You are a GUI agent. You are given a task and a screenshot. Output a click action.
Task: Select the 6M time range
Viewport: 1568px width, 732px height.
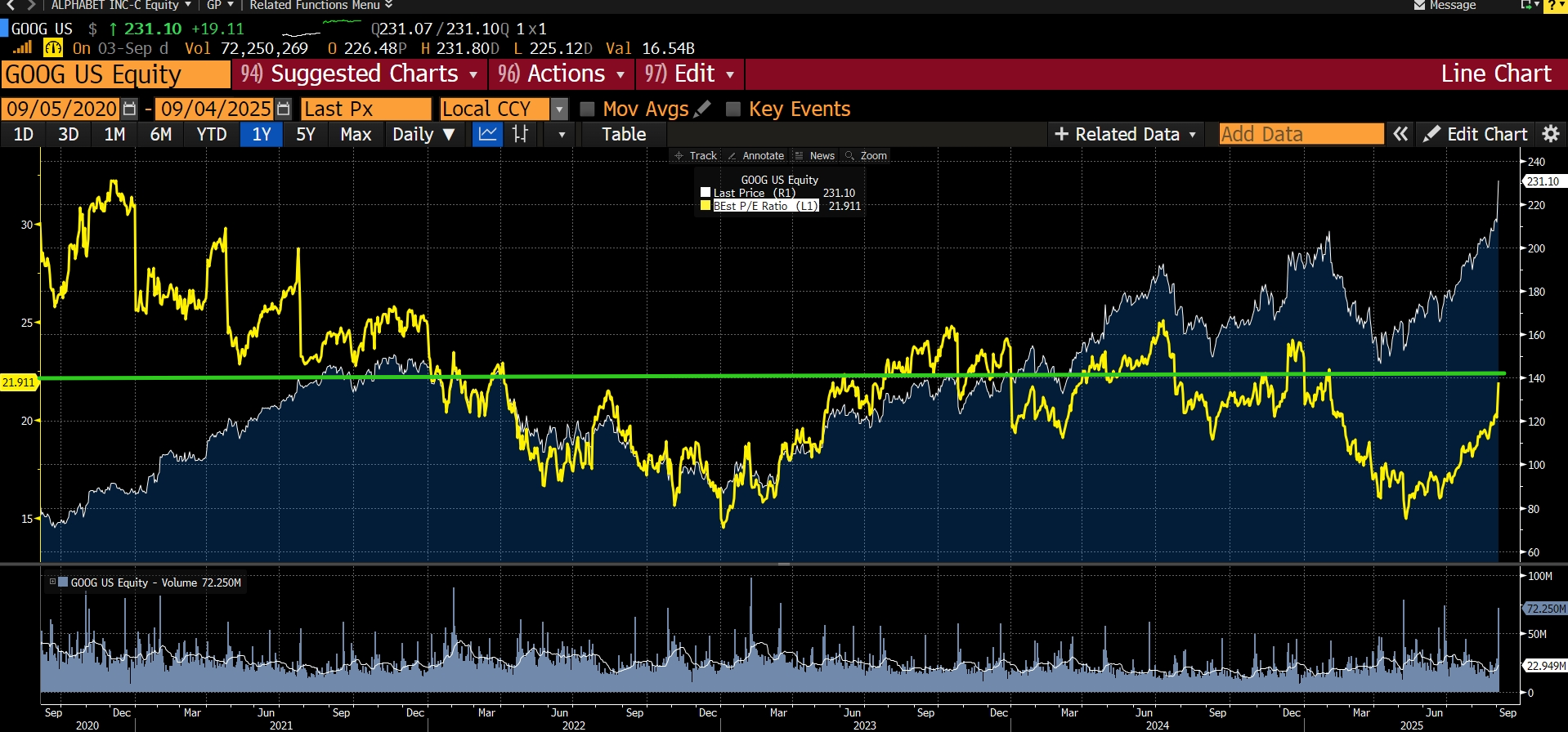[x=161, y=134]
